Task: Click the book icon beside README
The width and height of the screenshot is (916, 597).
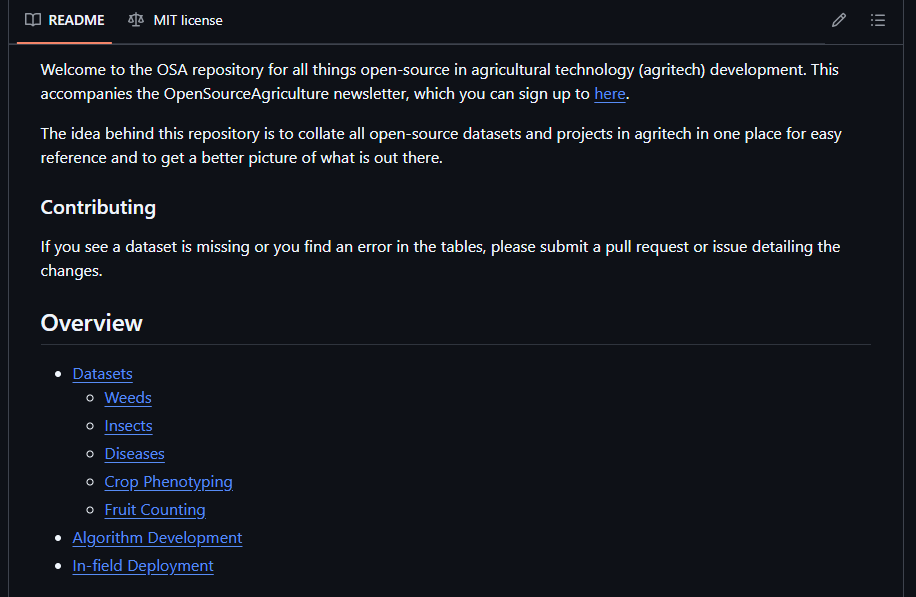Action: (33, 20)
